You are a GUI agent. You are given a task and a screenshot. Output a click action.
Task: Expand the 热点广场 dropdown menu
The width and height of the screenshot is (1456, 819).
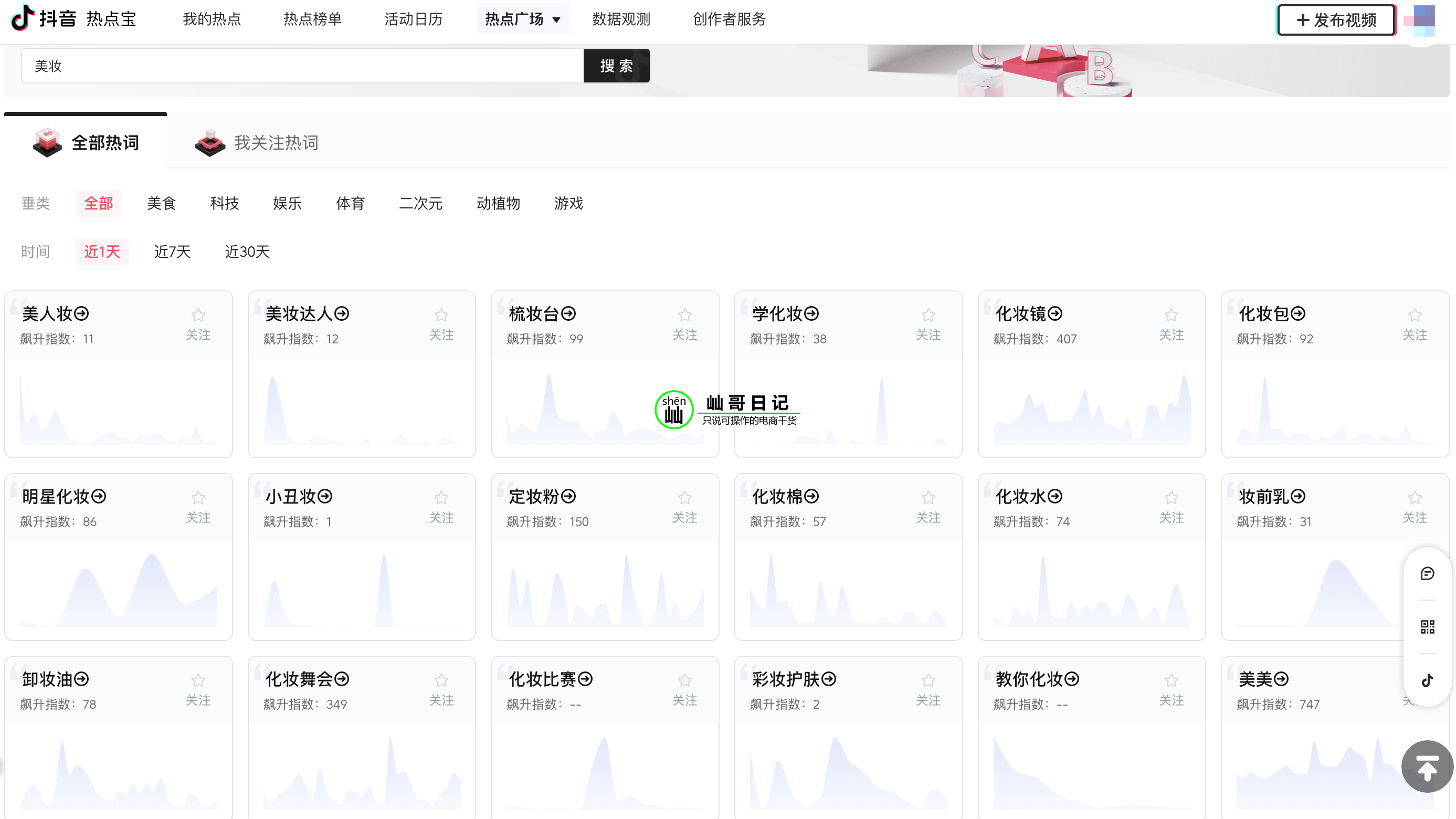pos(522,19)
